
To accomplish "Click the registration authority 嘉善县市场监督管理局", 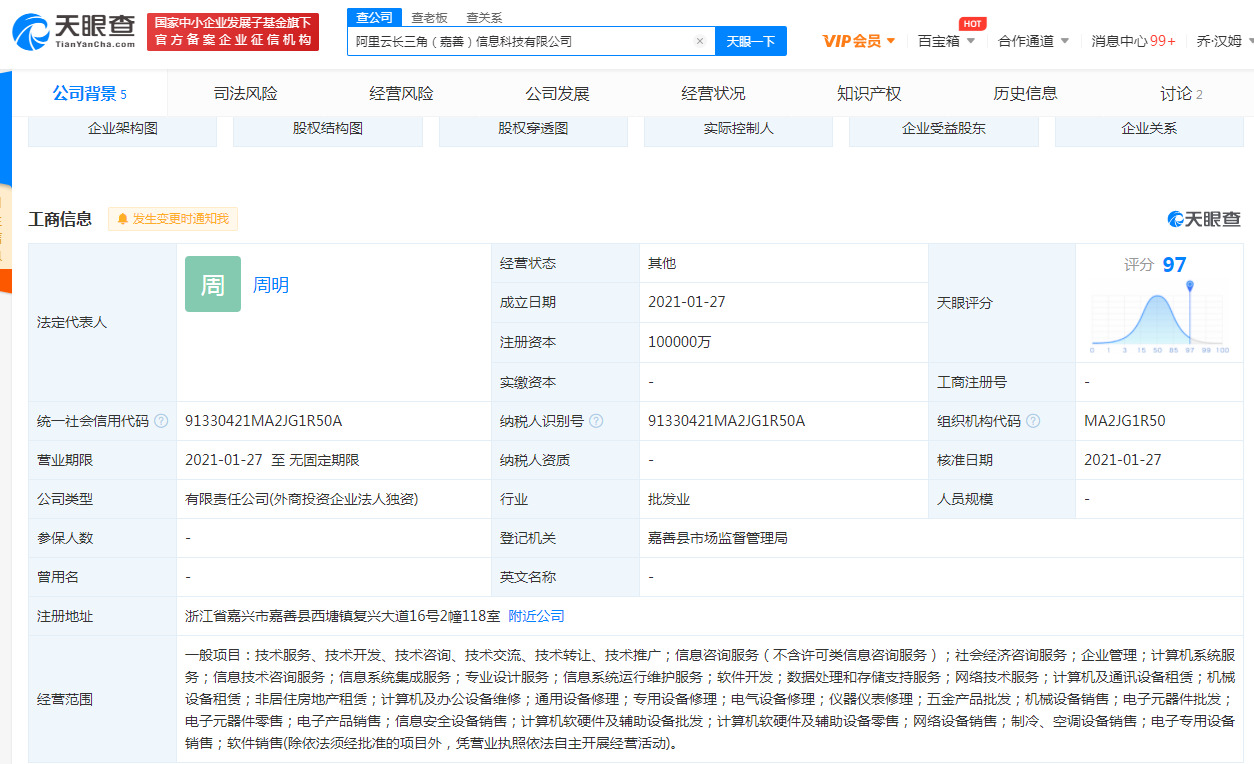I will [x=718, y=538].
